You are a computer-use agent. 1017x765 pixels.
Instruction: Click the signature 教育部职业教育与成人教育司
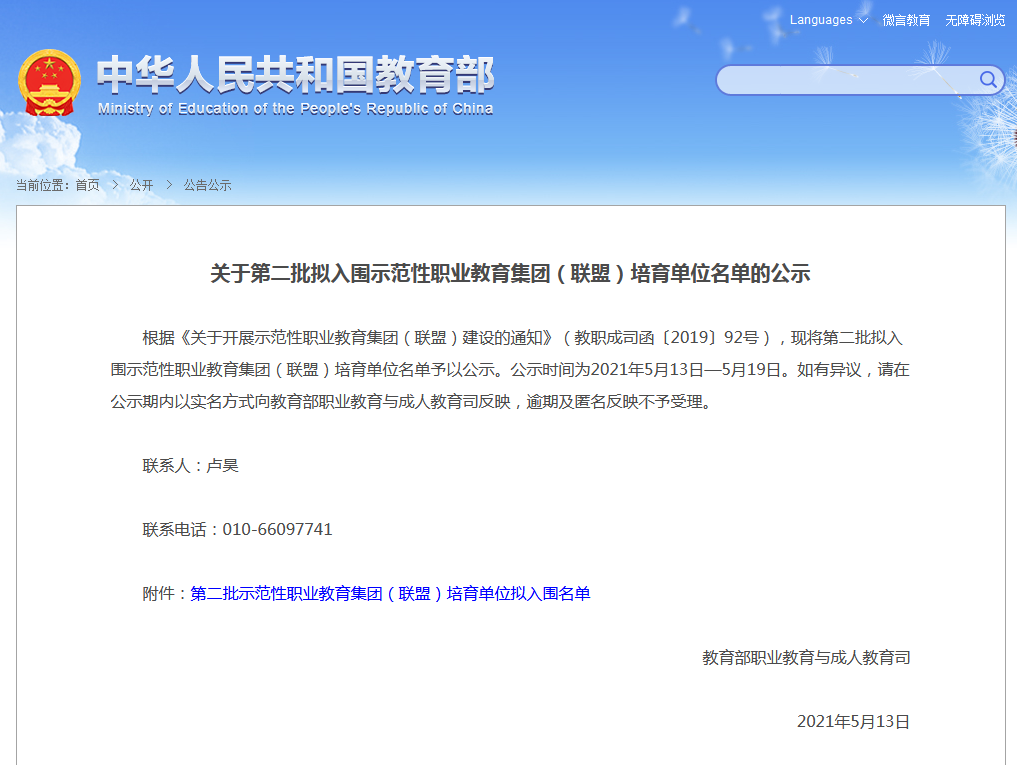tap(806, 658)
